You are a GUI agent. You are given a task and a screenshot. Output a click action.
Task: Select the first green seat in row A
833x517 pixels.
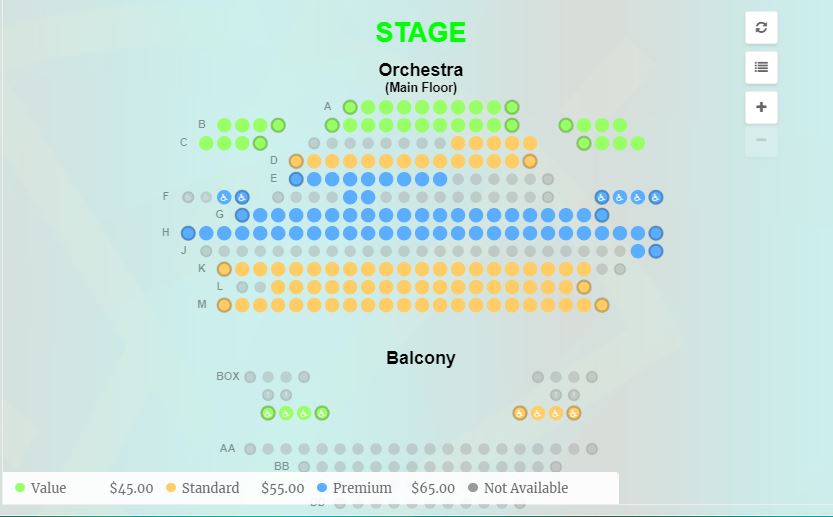(x=350, y=107)
